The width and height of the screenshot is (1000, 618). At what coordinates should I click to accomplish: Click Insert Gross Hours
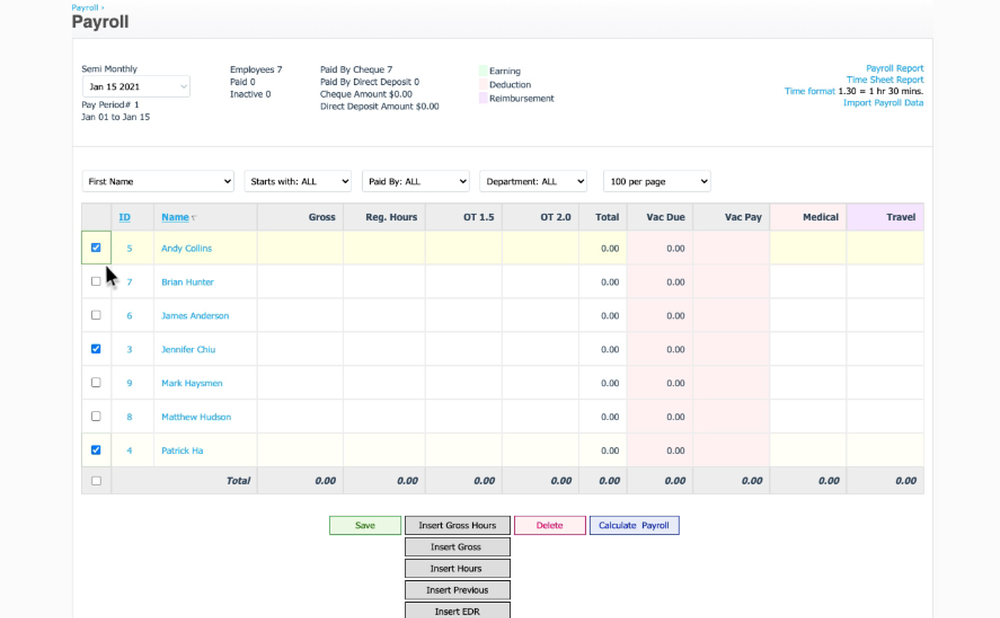(x=457, y=525)
